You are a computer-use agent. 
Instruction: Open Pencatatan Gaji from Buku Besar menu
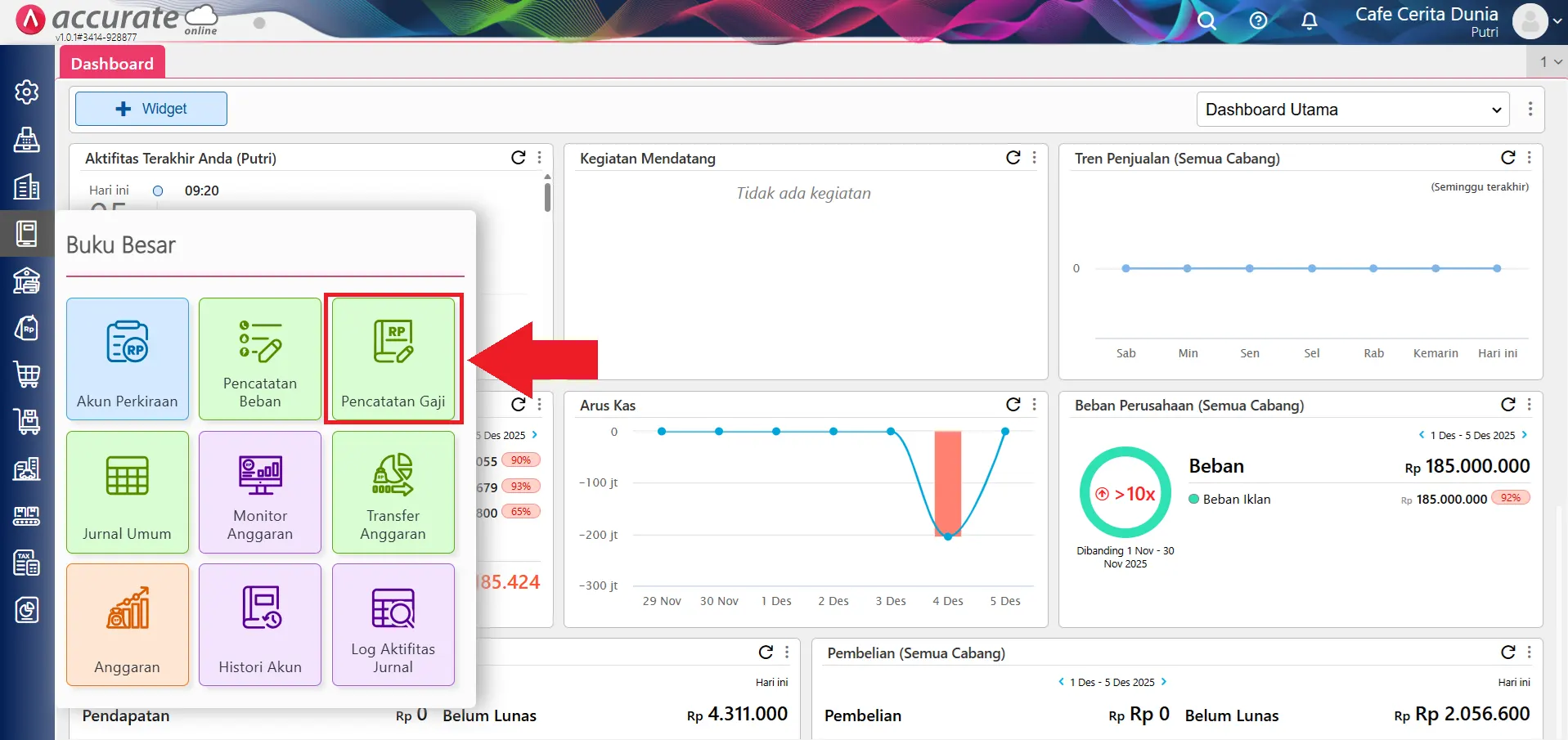click(x=393, y=359)
